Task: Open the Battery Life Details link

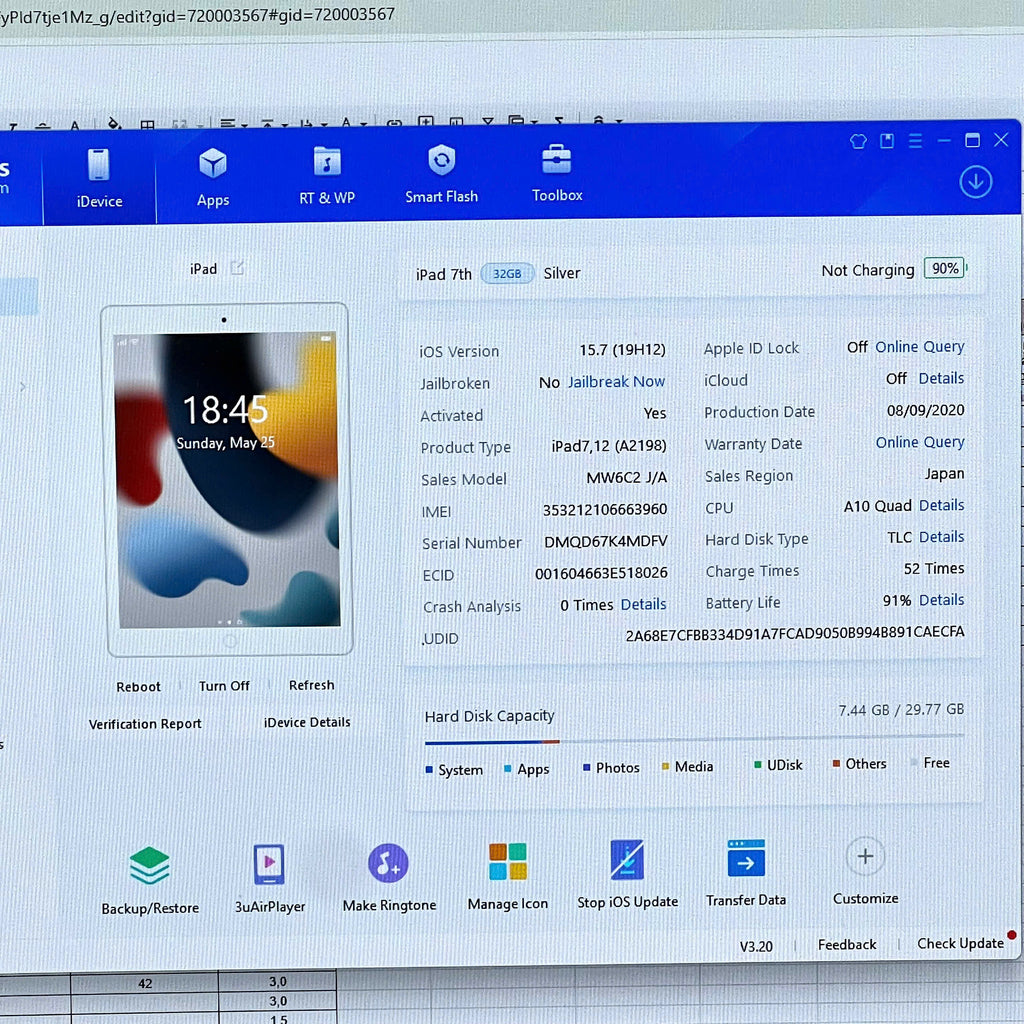Action: pyautogui.click(x=941, y=600)
